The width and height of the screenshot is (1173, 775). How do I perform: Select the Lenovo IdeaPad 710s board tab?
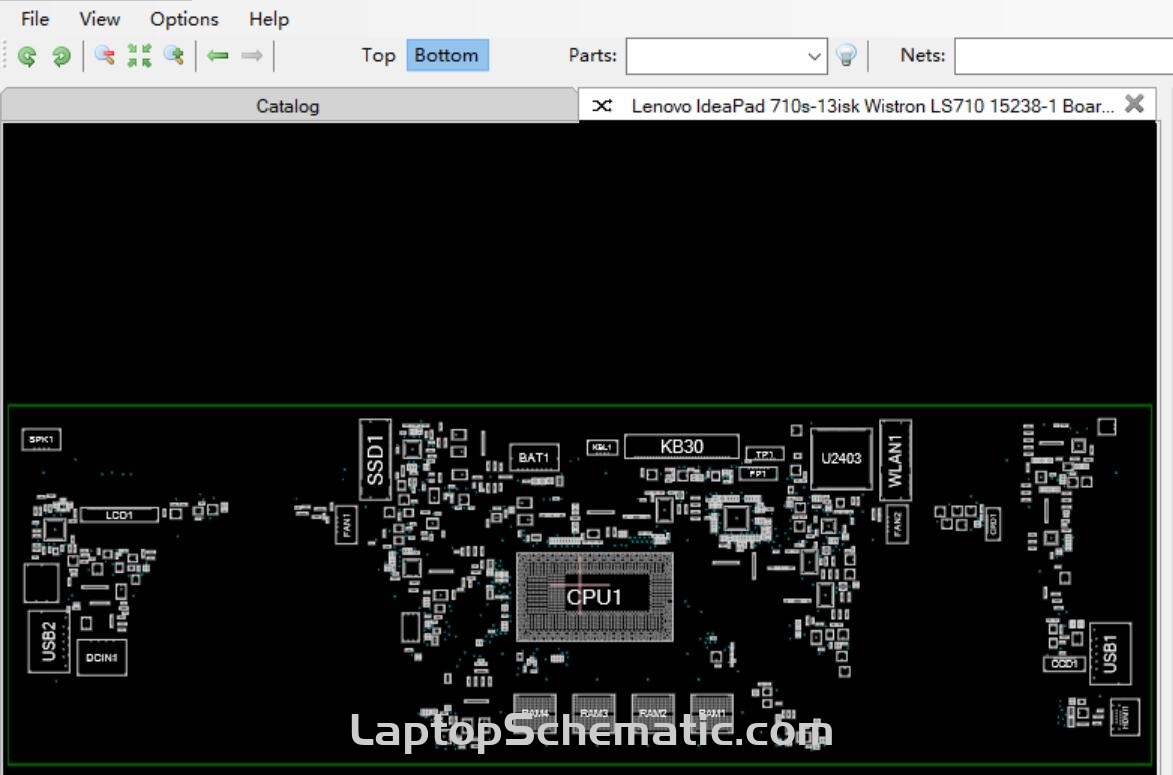(868, 105)
